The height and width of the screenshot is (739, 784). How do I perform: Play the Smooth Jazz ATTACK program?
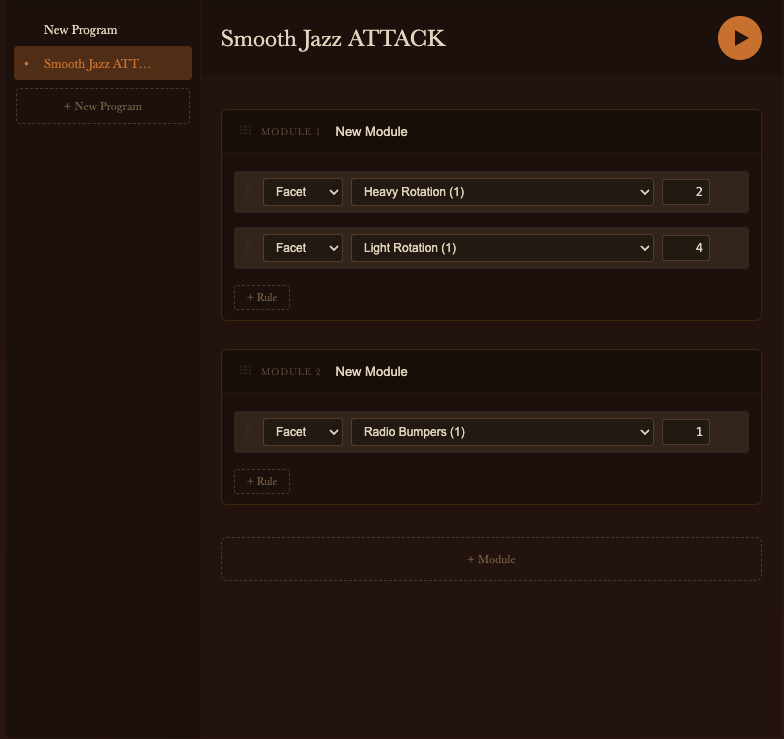point(740,38)
